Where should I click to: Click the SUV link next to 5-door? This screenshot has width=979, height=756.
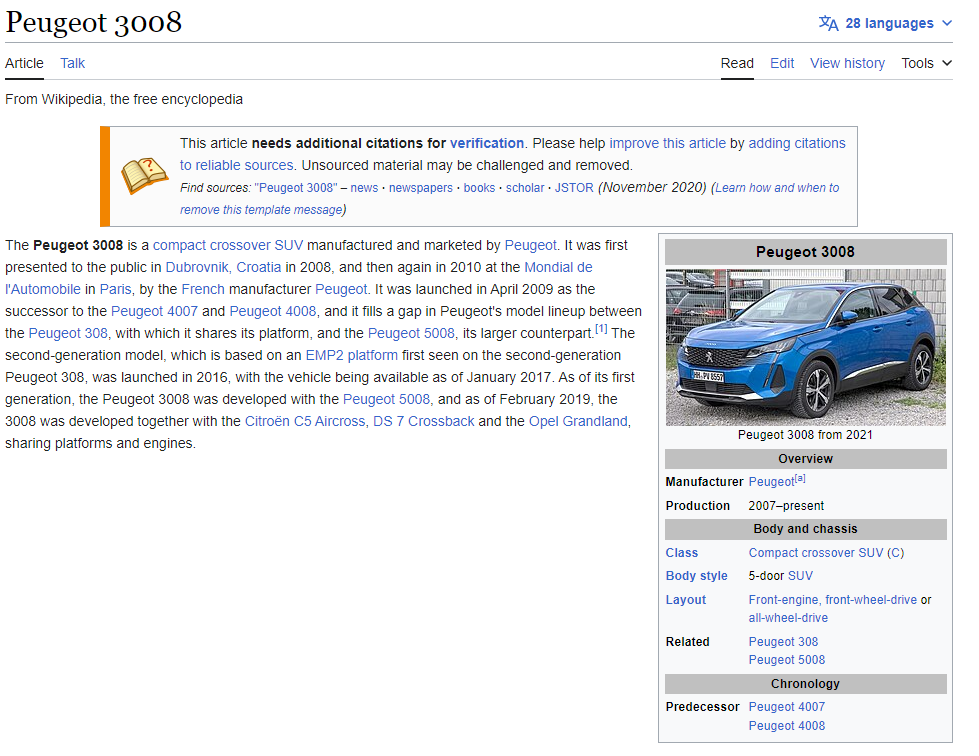click(x=800, y=576)
